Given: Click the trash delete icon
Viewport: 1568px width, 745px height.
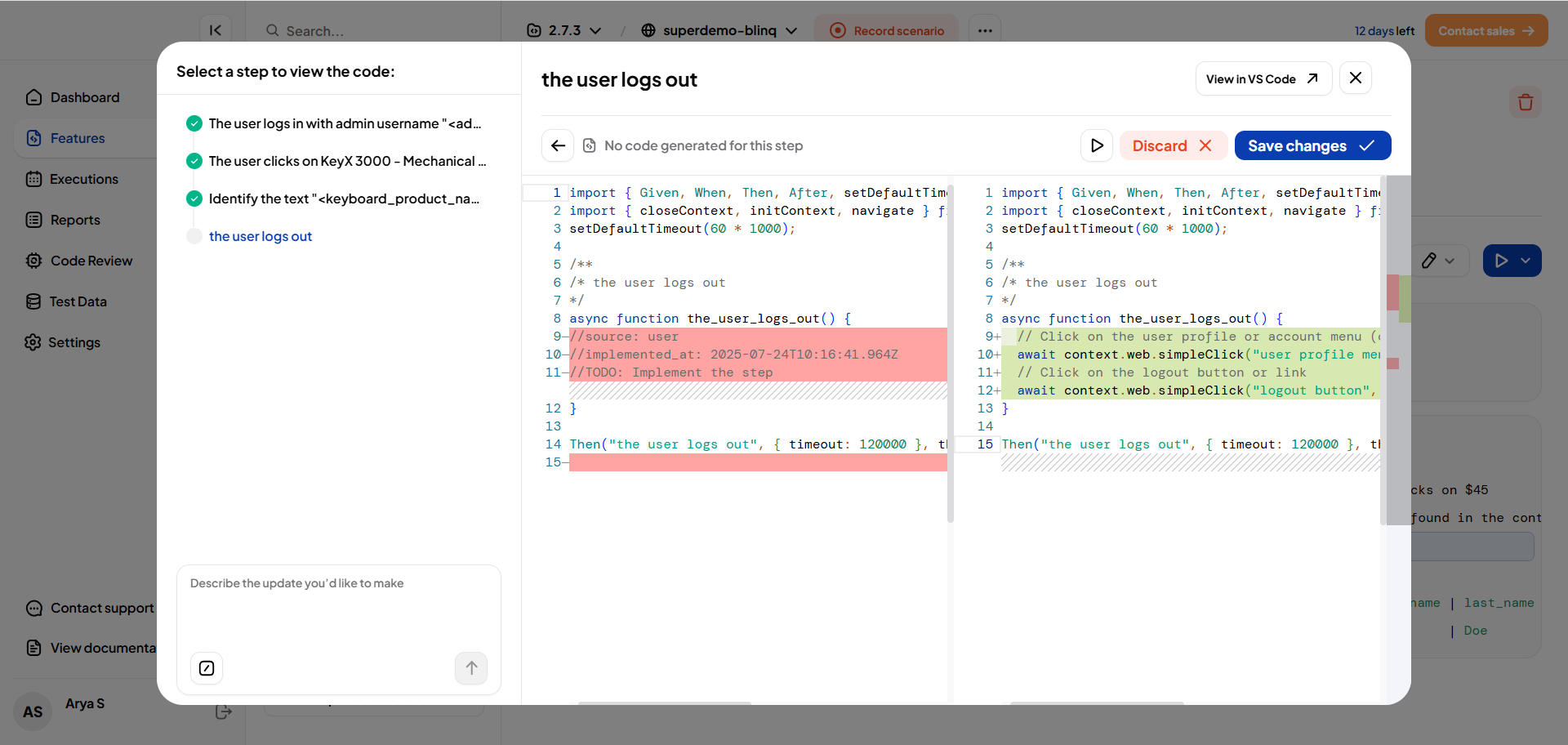Looking at the screenshot, I should tap(1525, 103).
